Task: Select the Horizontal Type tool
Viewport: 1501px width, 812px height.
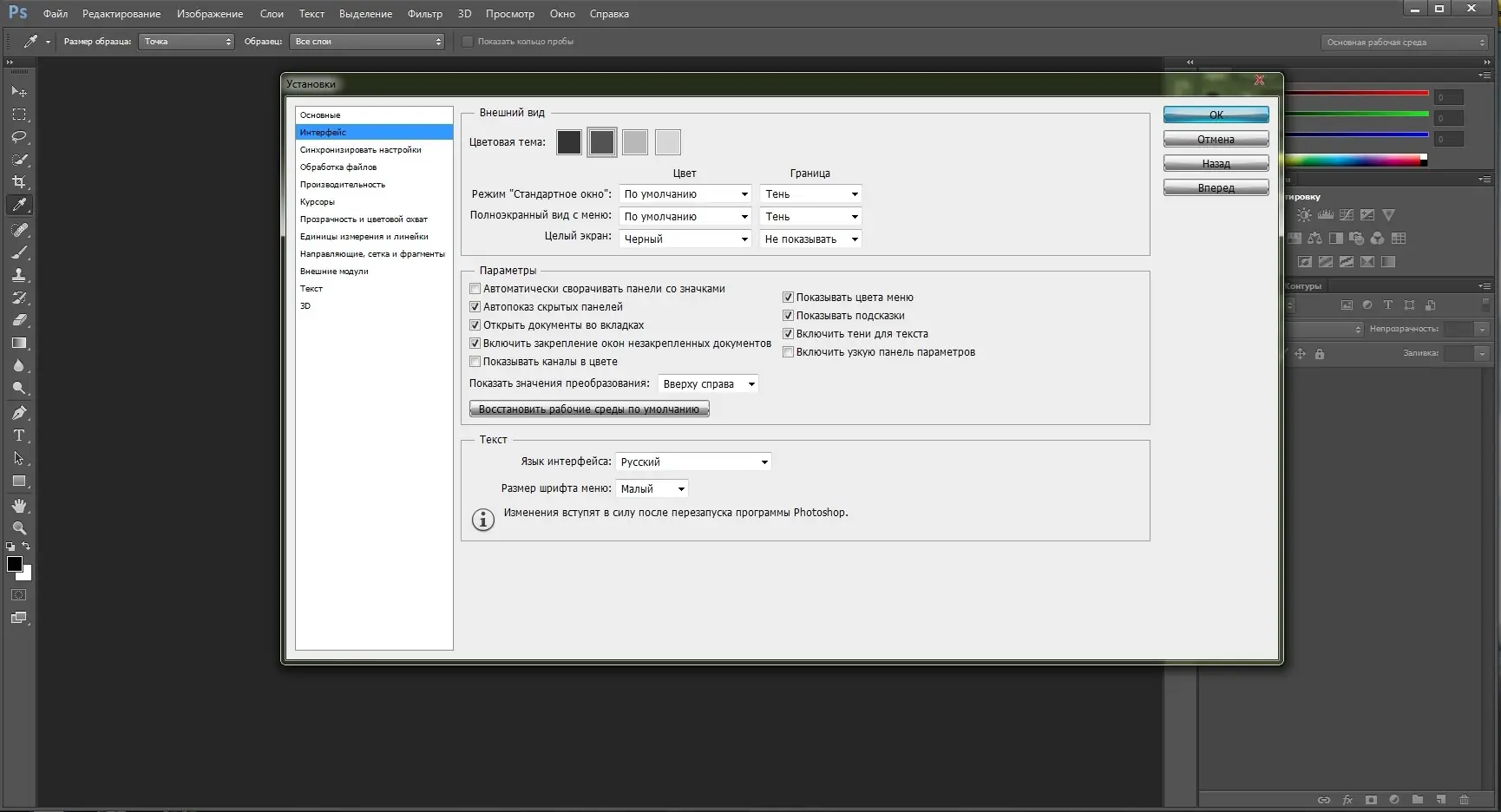Action: [x=18, y=435]
